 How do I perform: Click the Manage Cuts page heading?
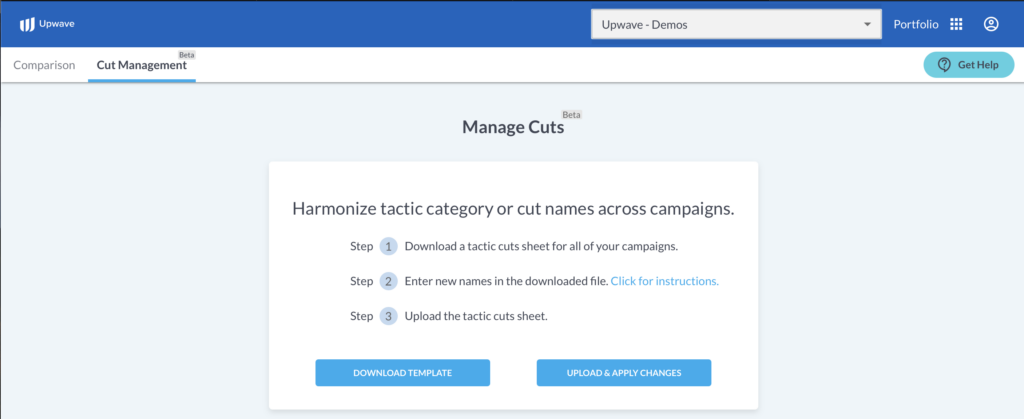point(513,127)
